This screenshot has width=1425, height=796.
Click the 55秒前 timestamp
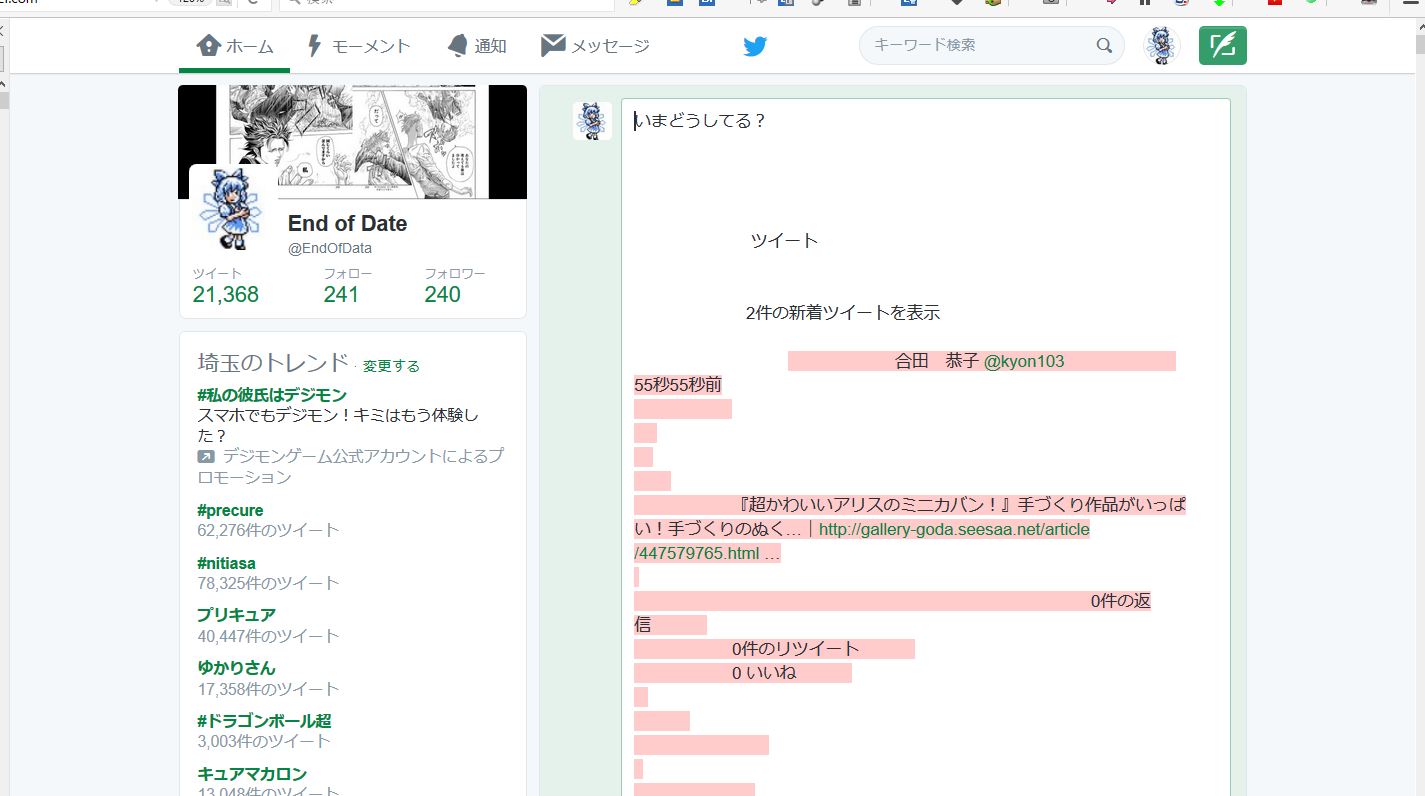click(x=678, y=385)
